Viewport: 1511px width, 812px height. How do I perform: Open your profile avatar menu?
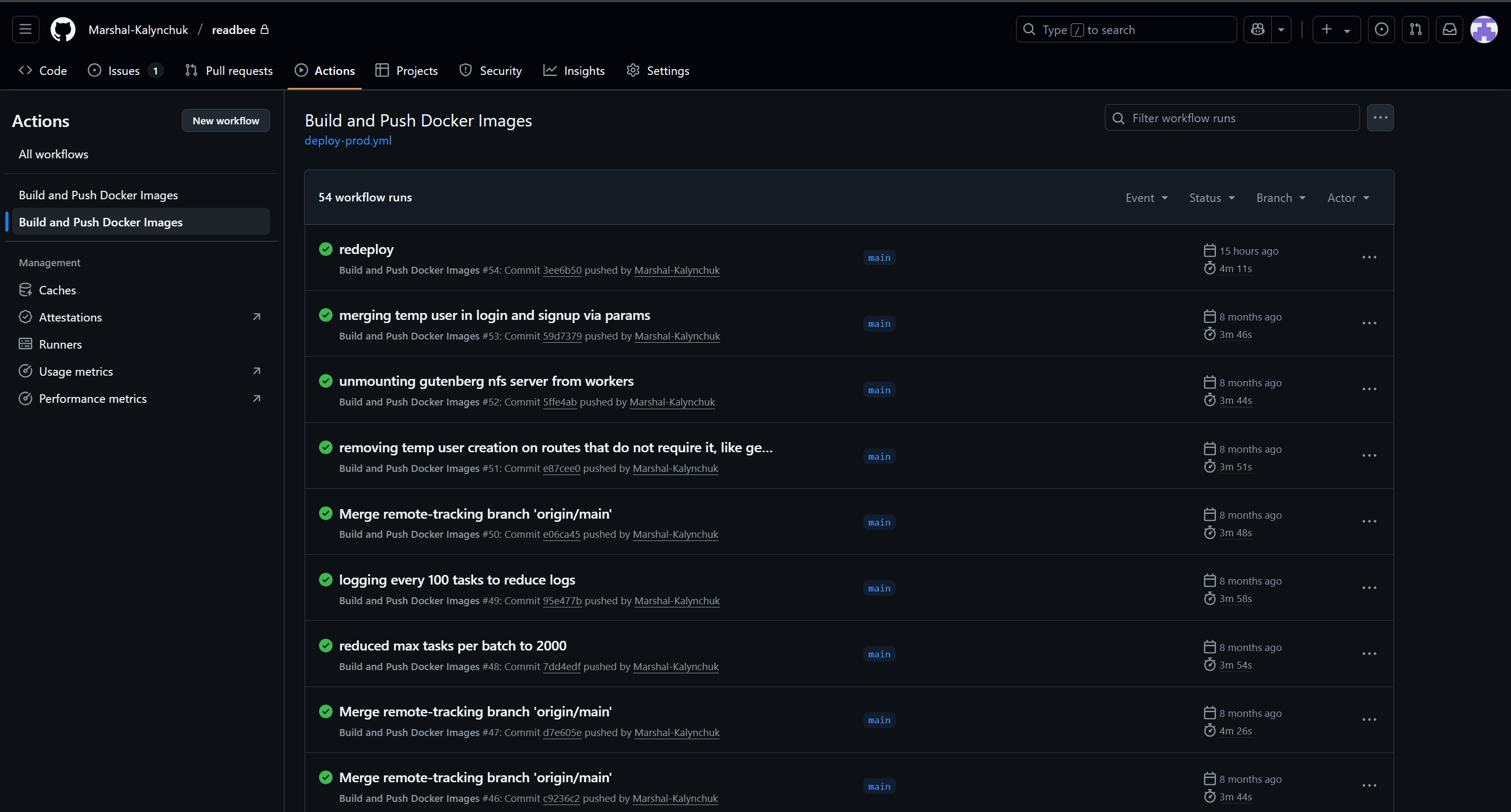coord(1484,29)
